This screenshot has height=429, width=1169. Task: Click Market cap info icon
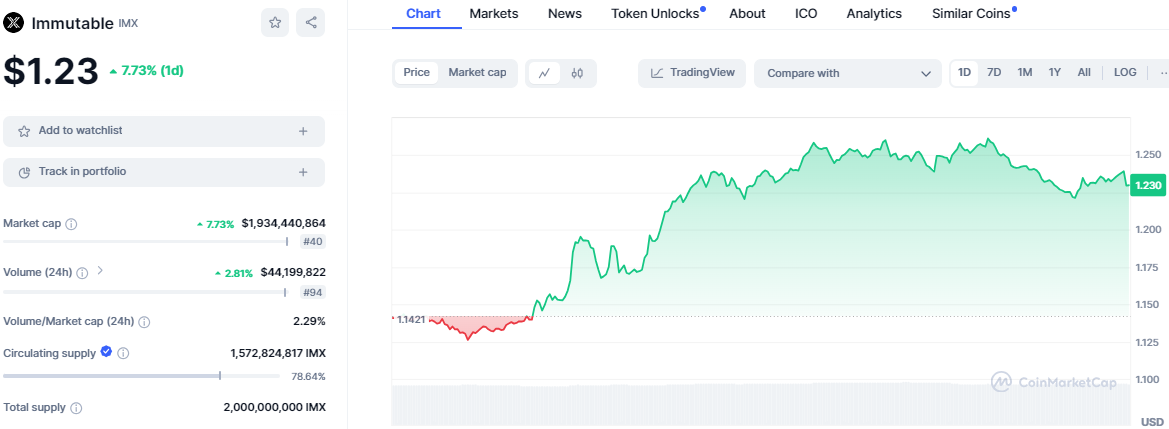pos(72,224)
